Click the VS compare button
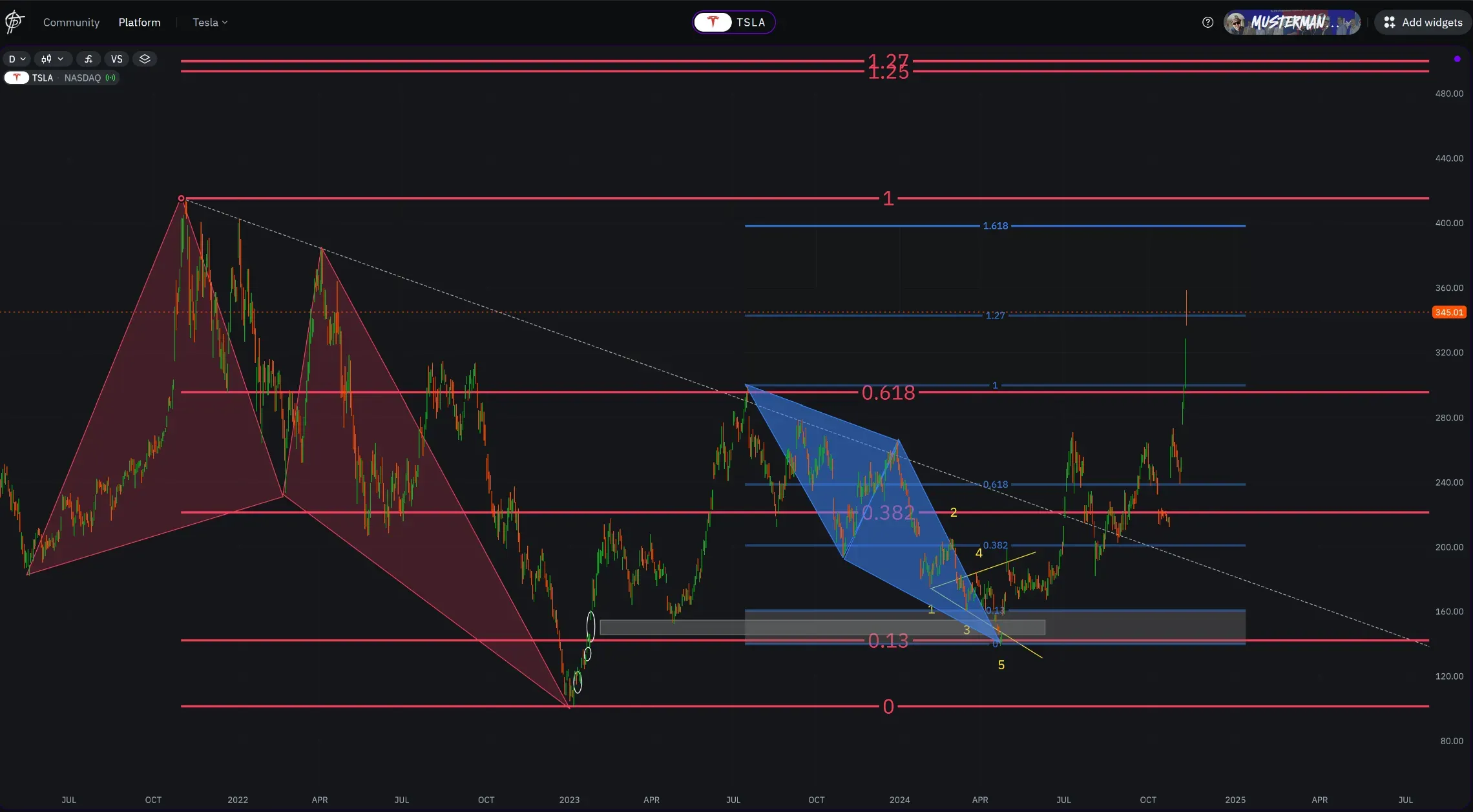Image resolution: width=1473 pixels, height=812 pixels. click(116, 59)
